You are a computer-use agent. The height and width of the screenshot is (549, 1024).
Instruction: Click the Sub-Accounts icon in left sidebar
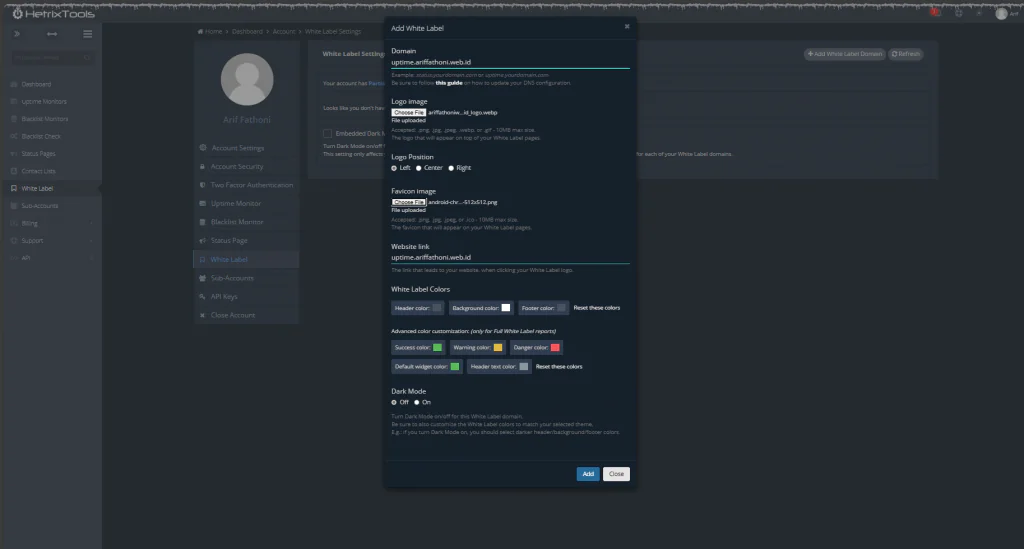tap(14, 206)
